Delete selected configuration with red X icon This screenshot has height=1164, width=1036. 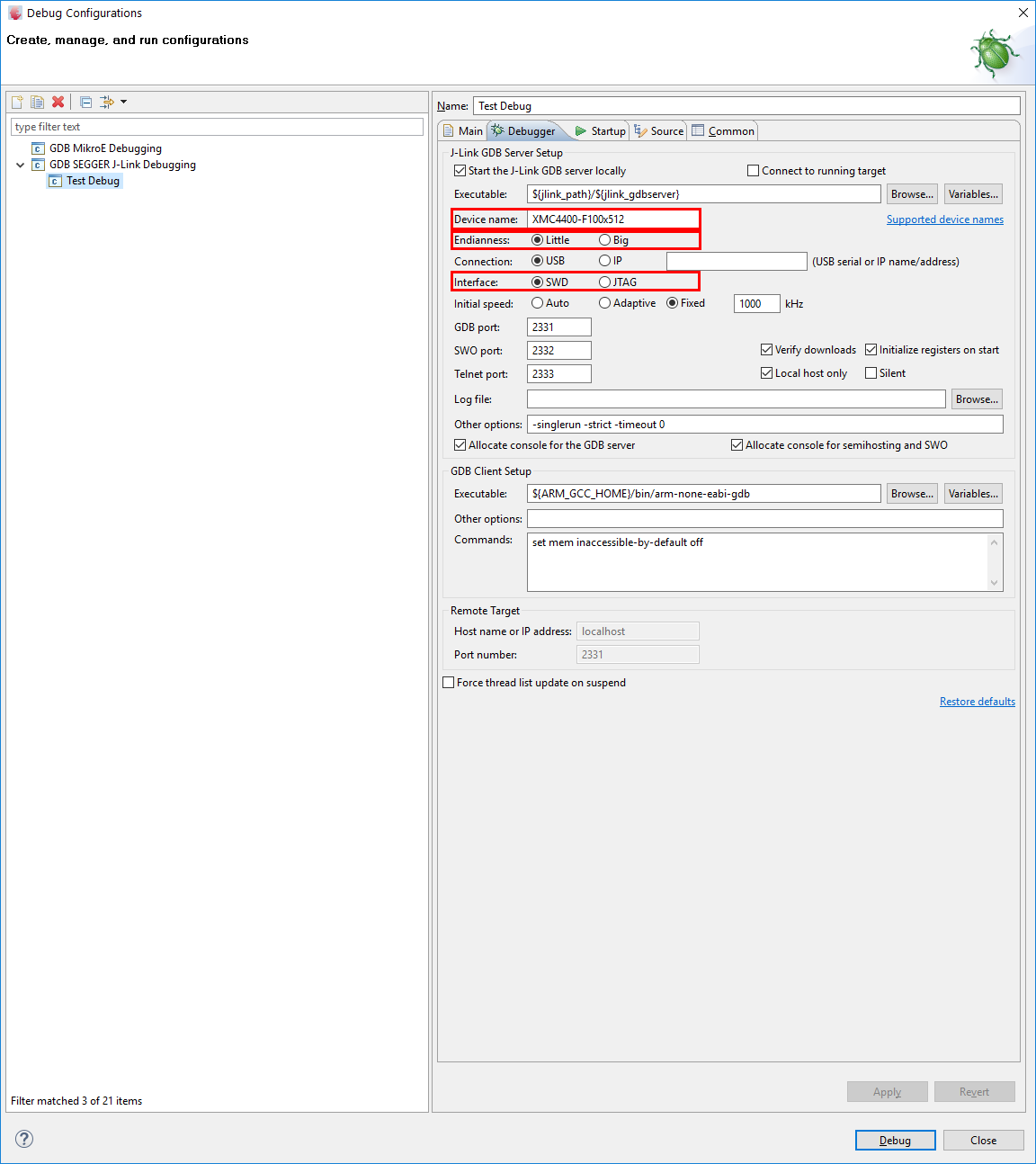(x=58, y=102)
